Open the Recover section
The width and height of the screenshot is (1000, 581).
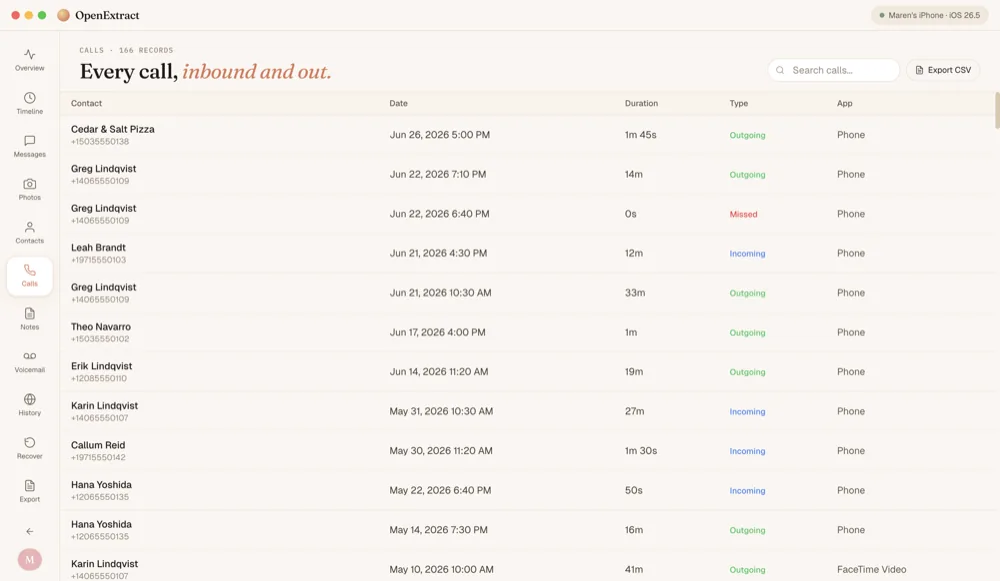pyautogui.click(x=29, y=448)
